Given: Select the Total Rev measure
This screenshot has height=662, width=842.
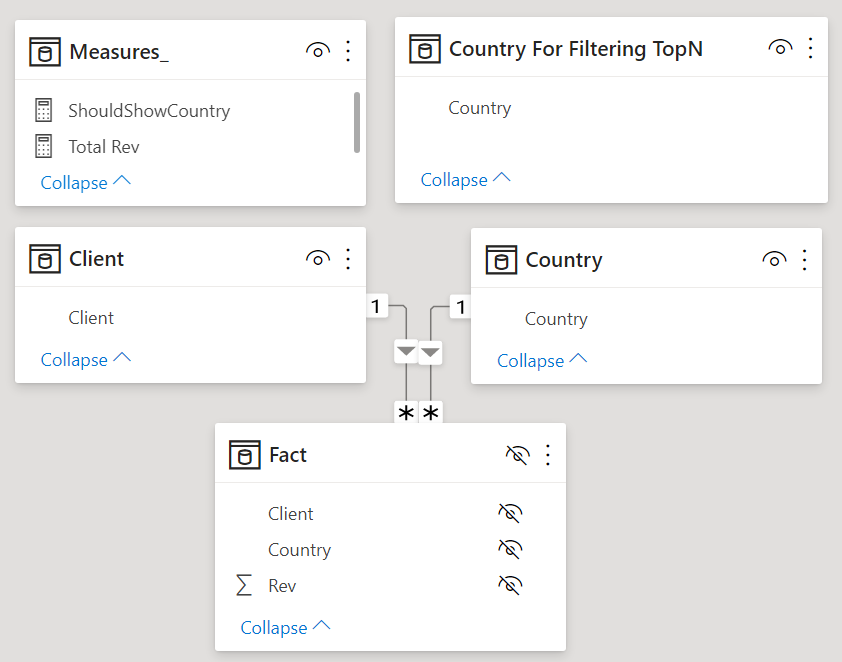Looking at the screenshot, I should [x=104, y=147].
